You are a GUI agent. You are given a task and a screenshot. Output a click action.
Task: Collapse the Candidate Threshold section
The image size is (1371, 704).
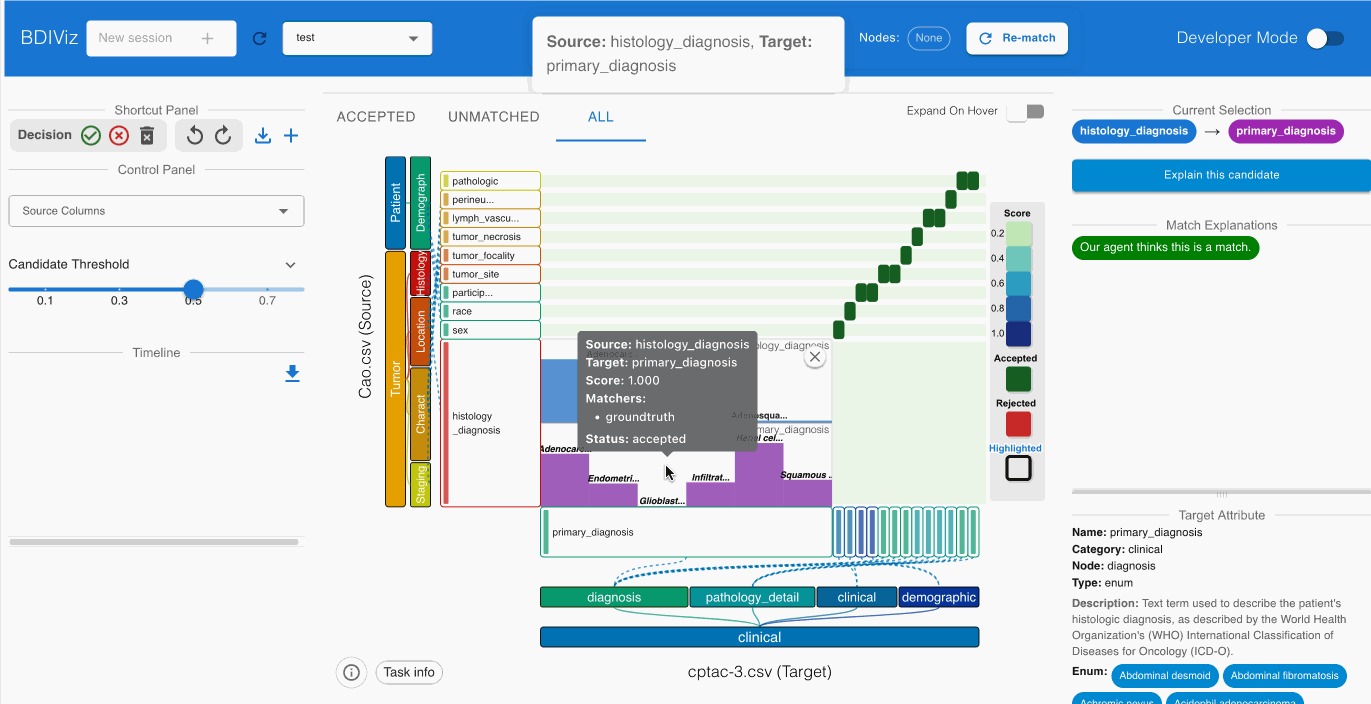pos(290,265)
